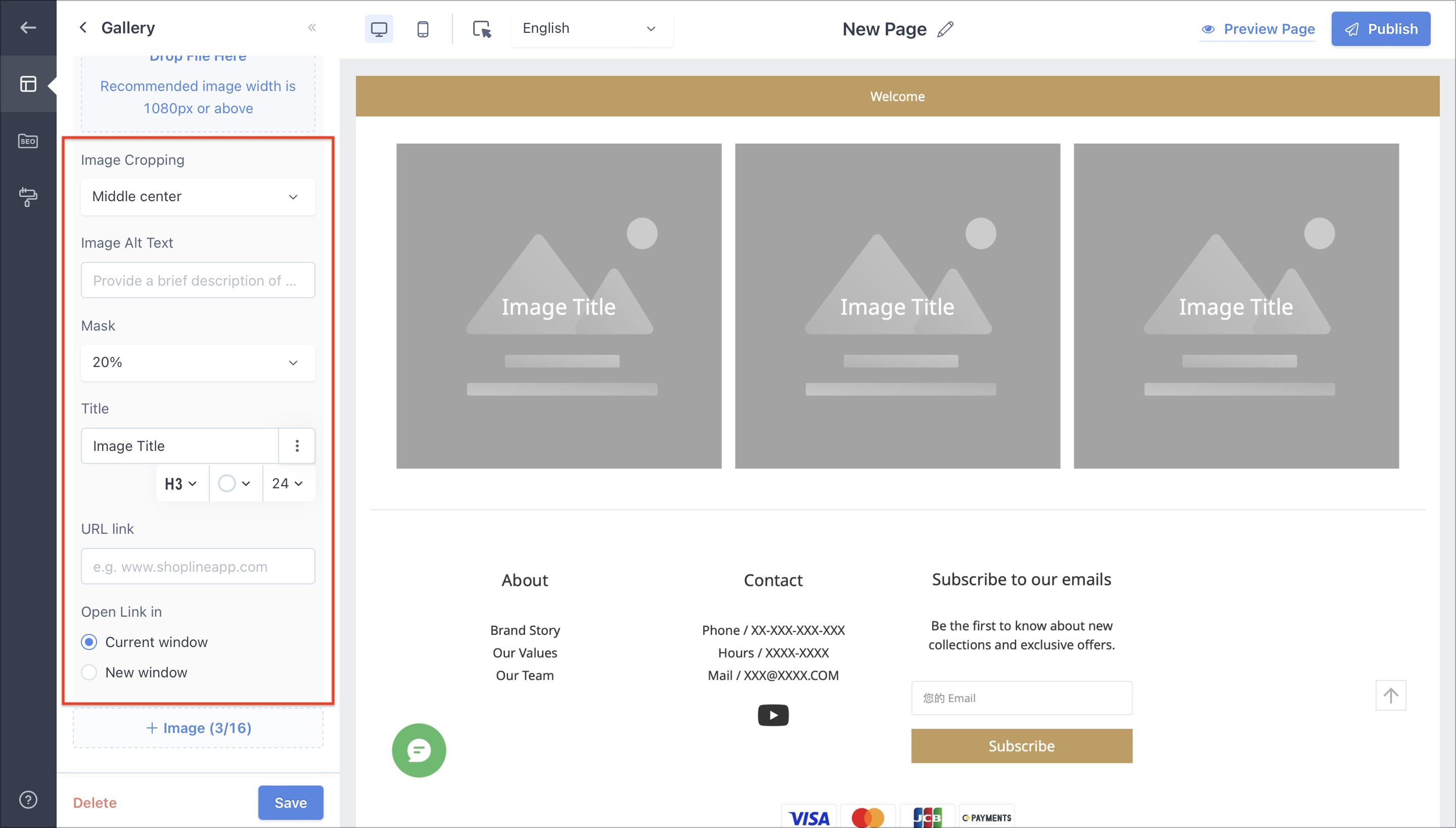Open the paint roller design icon
This screenshot has width=1456, height=828.
(28, 197)
